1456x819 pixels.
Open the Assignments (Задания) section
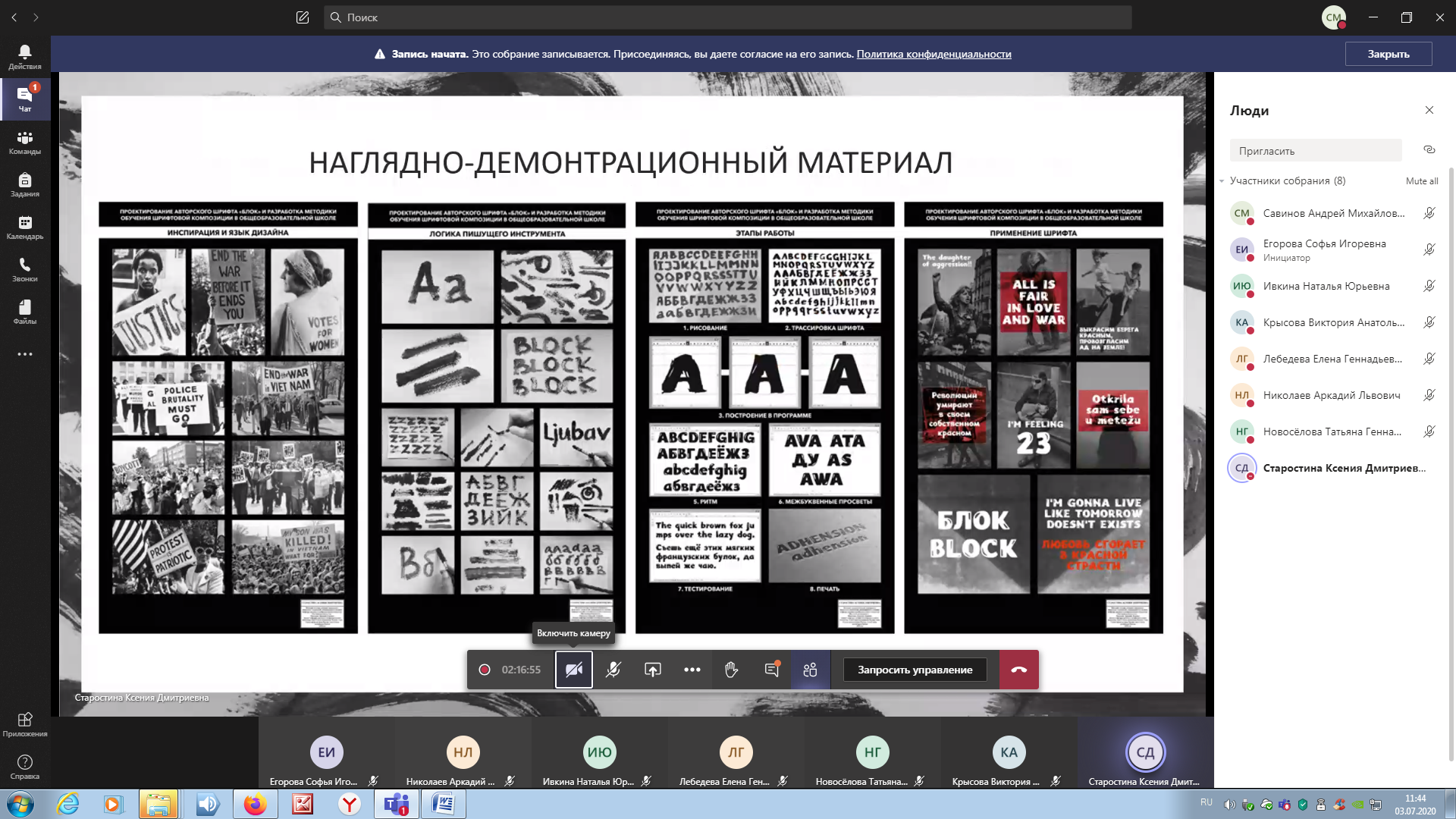click(24, 184)
